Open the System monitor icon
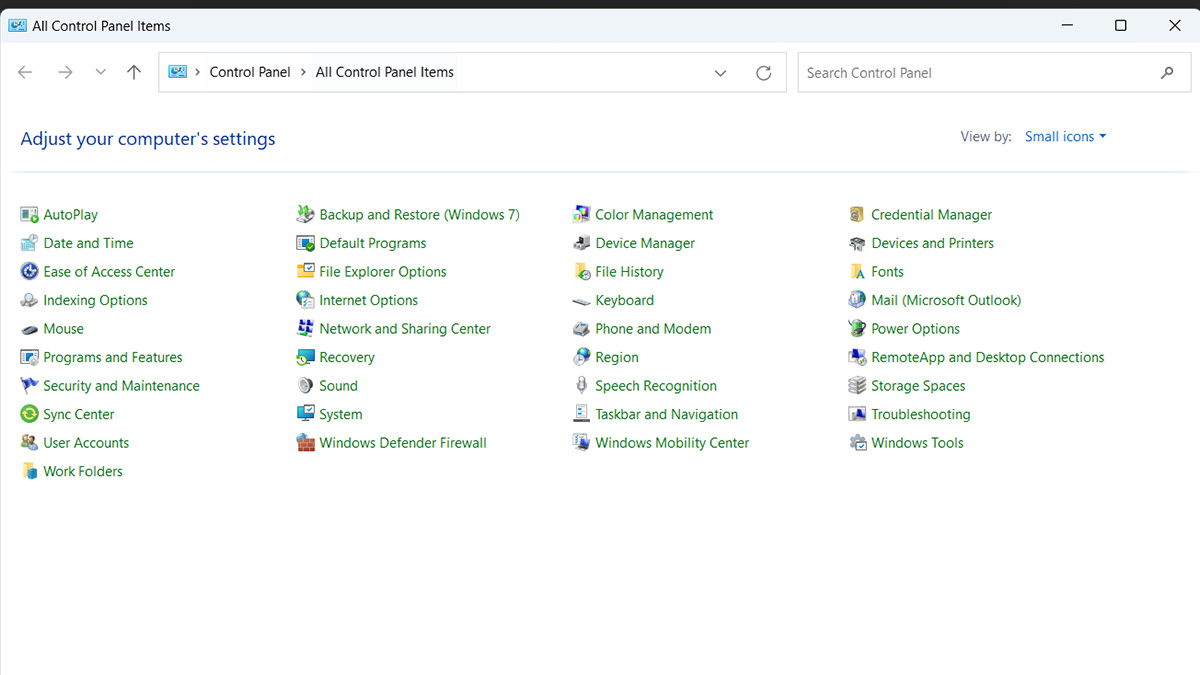Image resolution: width=1200 pixels, height=675 pixels. point(305,414)
